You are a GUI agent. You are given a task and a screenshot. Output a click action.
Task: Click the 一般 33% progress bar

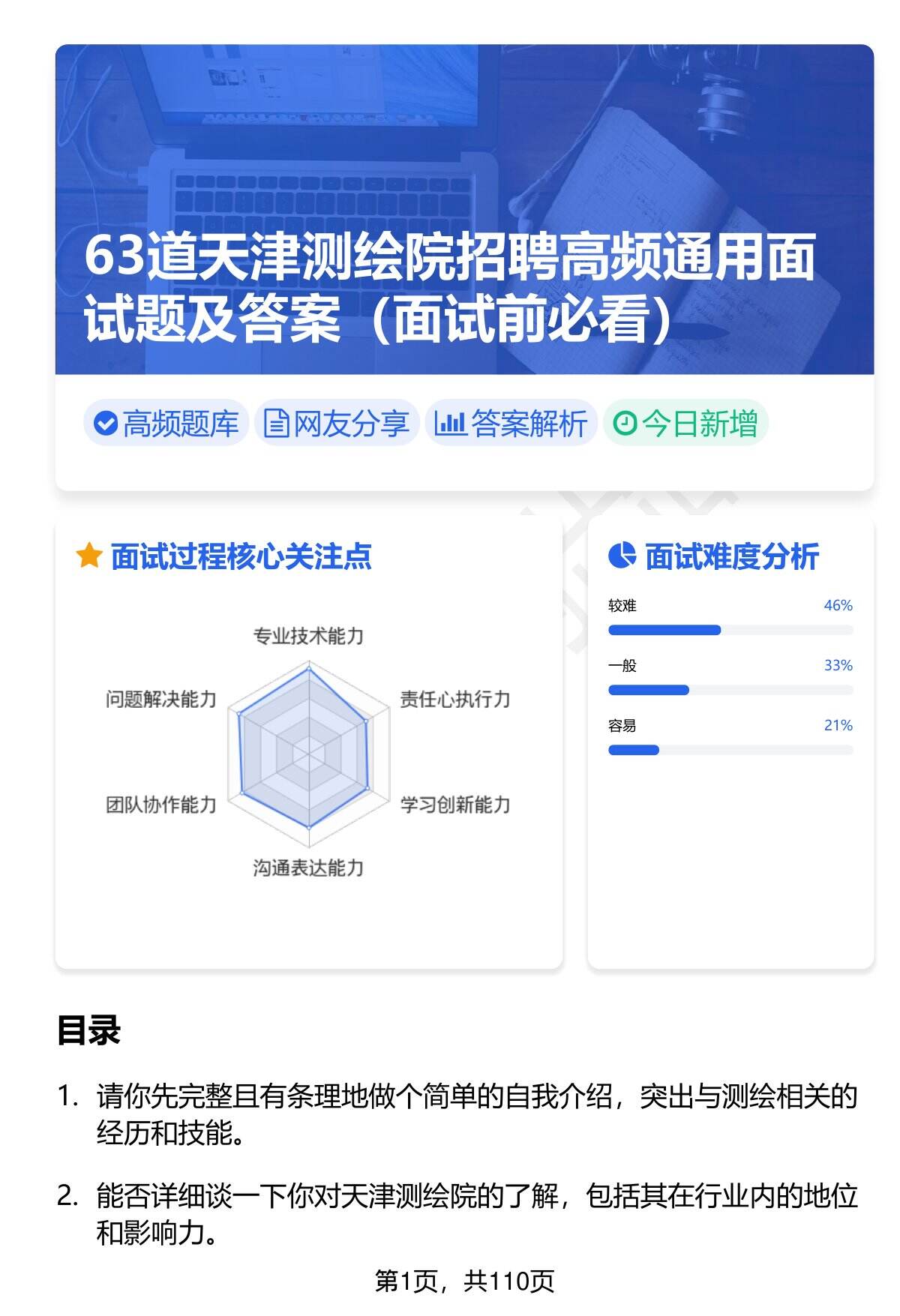coord(730,690)
